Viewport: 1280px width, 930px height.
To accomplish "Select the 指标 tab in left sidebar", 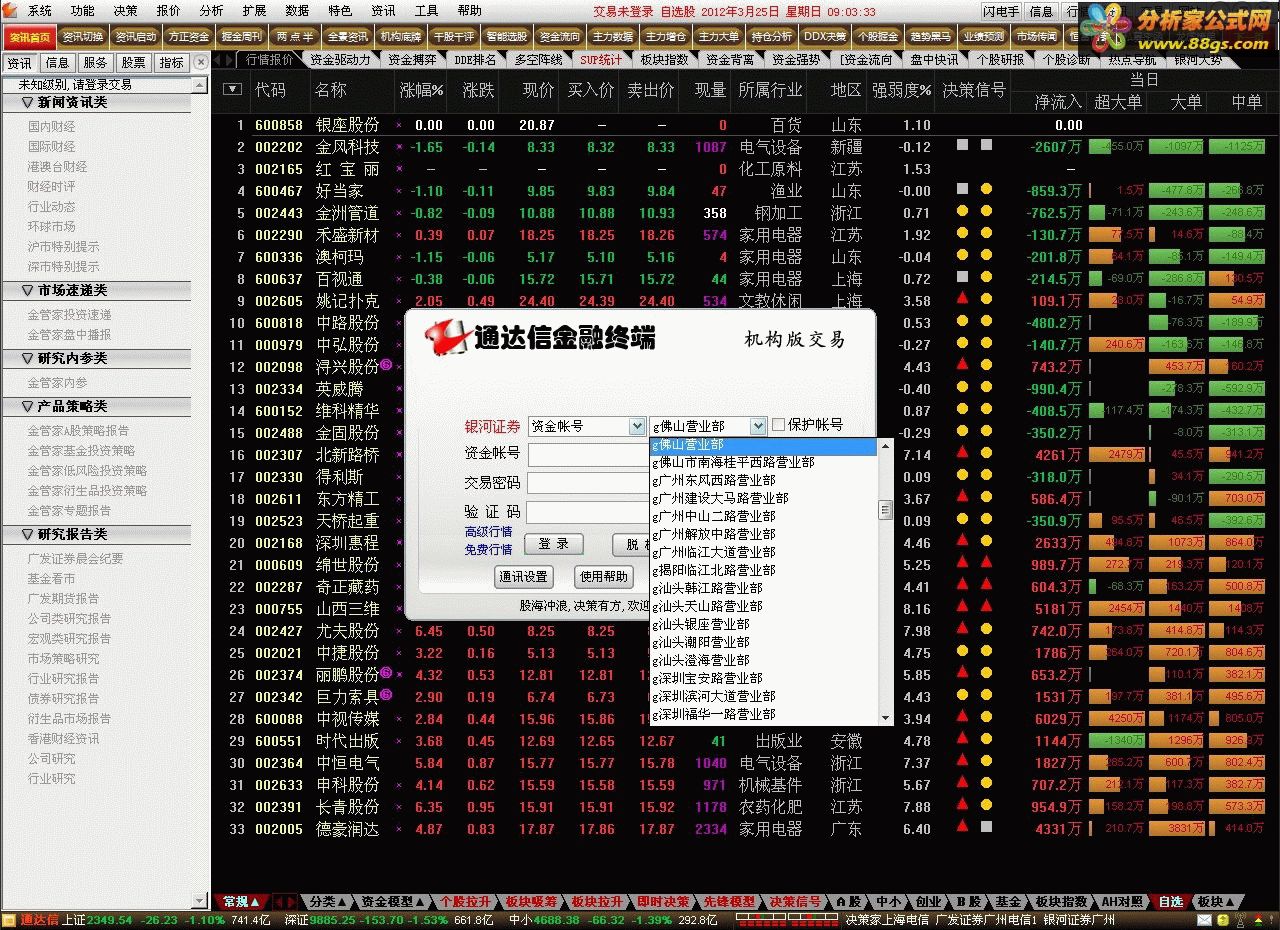I will [171, 62].
